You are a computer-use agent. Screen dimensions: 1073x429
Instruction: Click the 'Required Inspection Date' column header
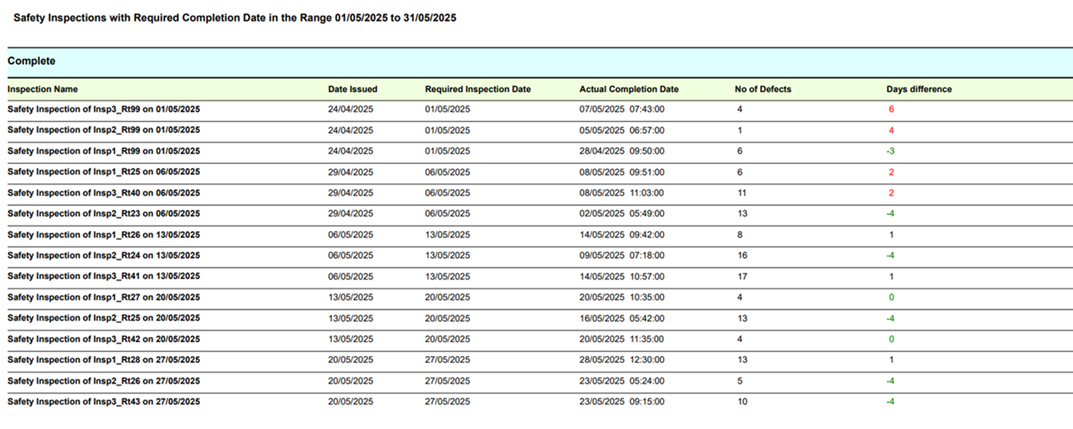click(x=478, y=90)
